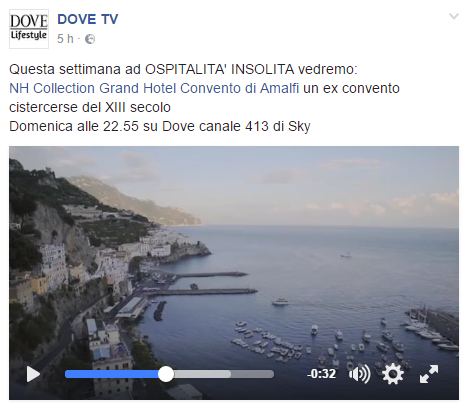Play the Amalfi video
Image resolution: width=471 pixels, height=416 pixels.
(33, 374)
